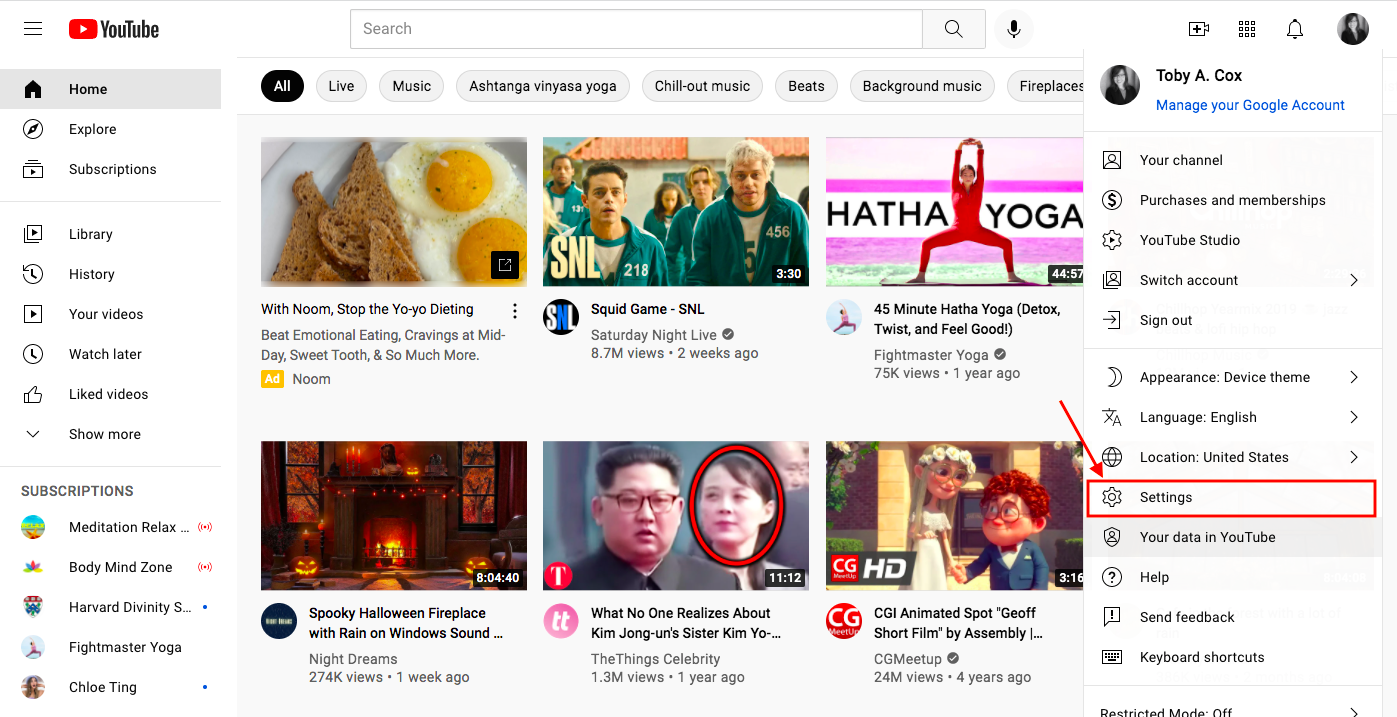This screenshot has height=717, width=1397.
Task: Open the notifications bell
Action: click(x=1295, y=29)
